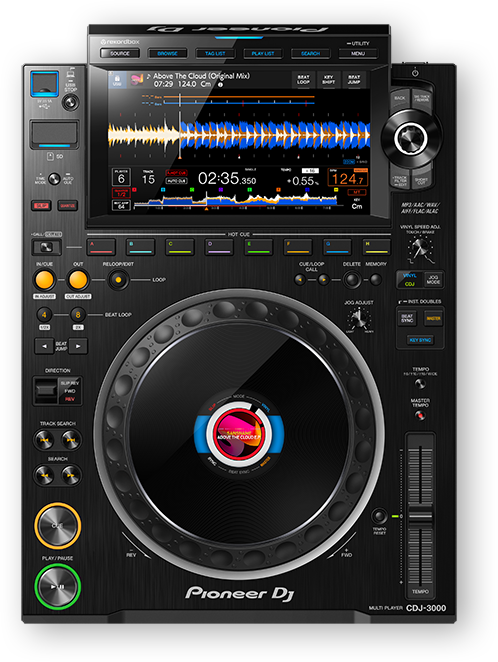Set loop in with IN/CUE button
The height and width of the screenshot is (662, 498).
(44, 279)
